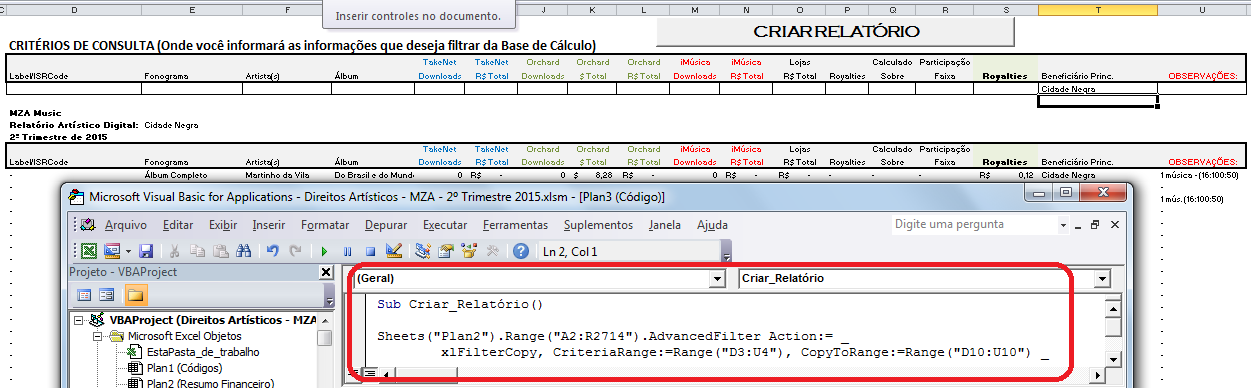The width and height of the screenshot is (1251, 388).
Task: Collapse the Microsoft Excel Objetos folder
Action: [x=98, y=336]
